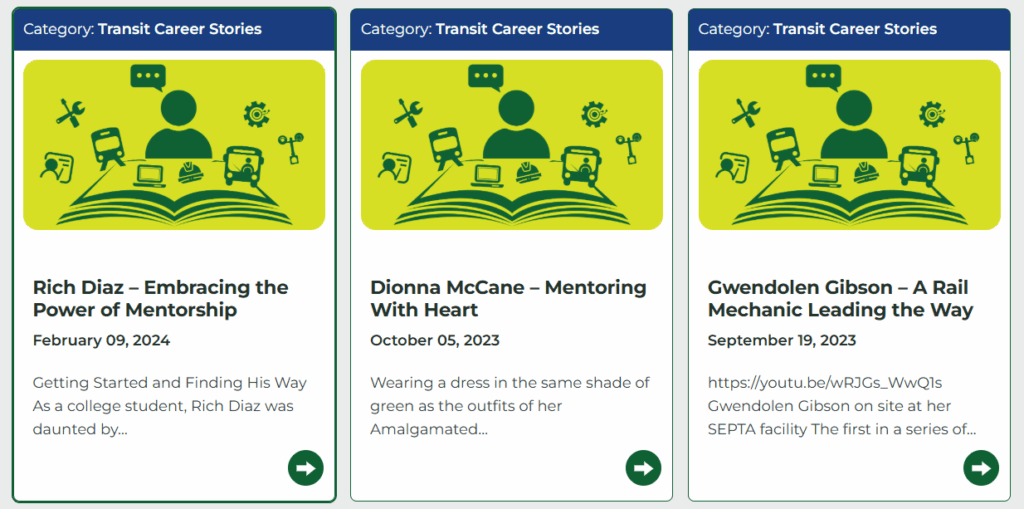This screenshot has height=509, width=1024.
Task: Click the speech bubble icon in Rich Diaz thumbnail
Action: (148, 78)
